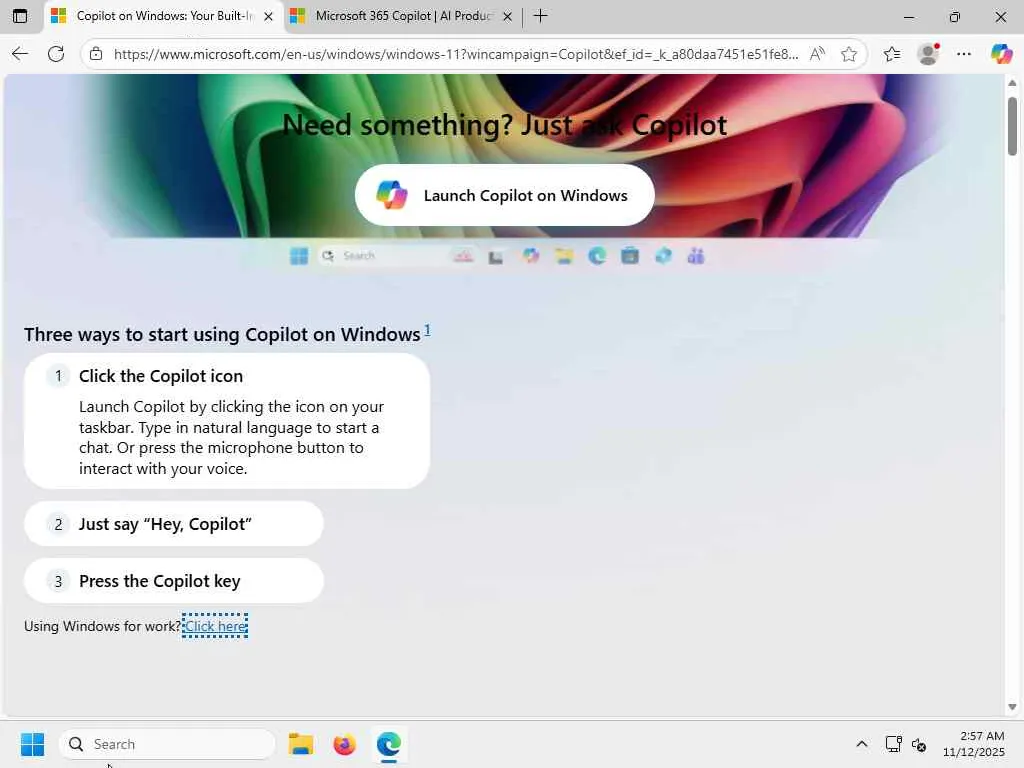Restore down the Edge window
Screen dimensions: 1024x768
(955, 17)
